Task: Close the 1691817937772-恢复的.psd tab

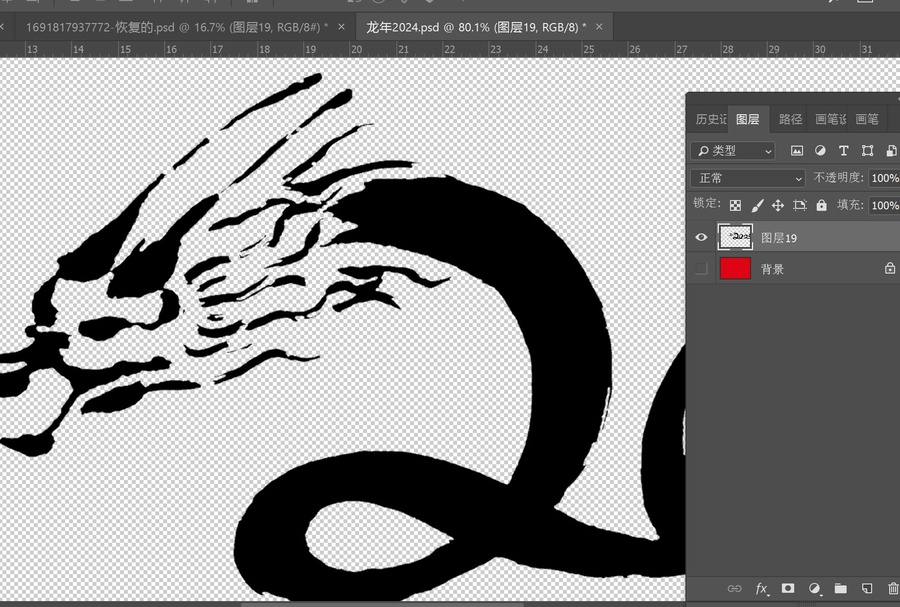Action: (x=342, y=26)
